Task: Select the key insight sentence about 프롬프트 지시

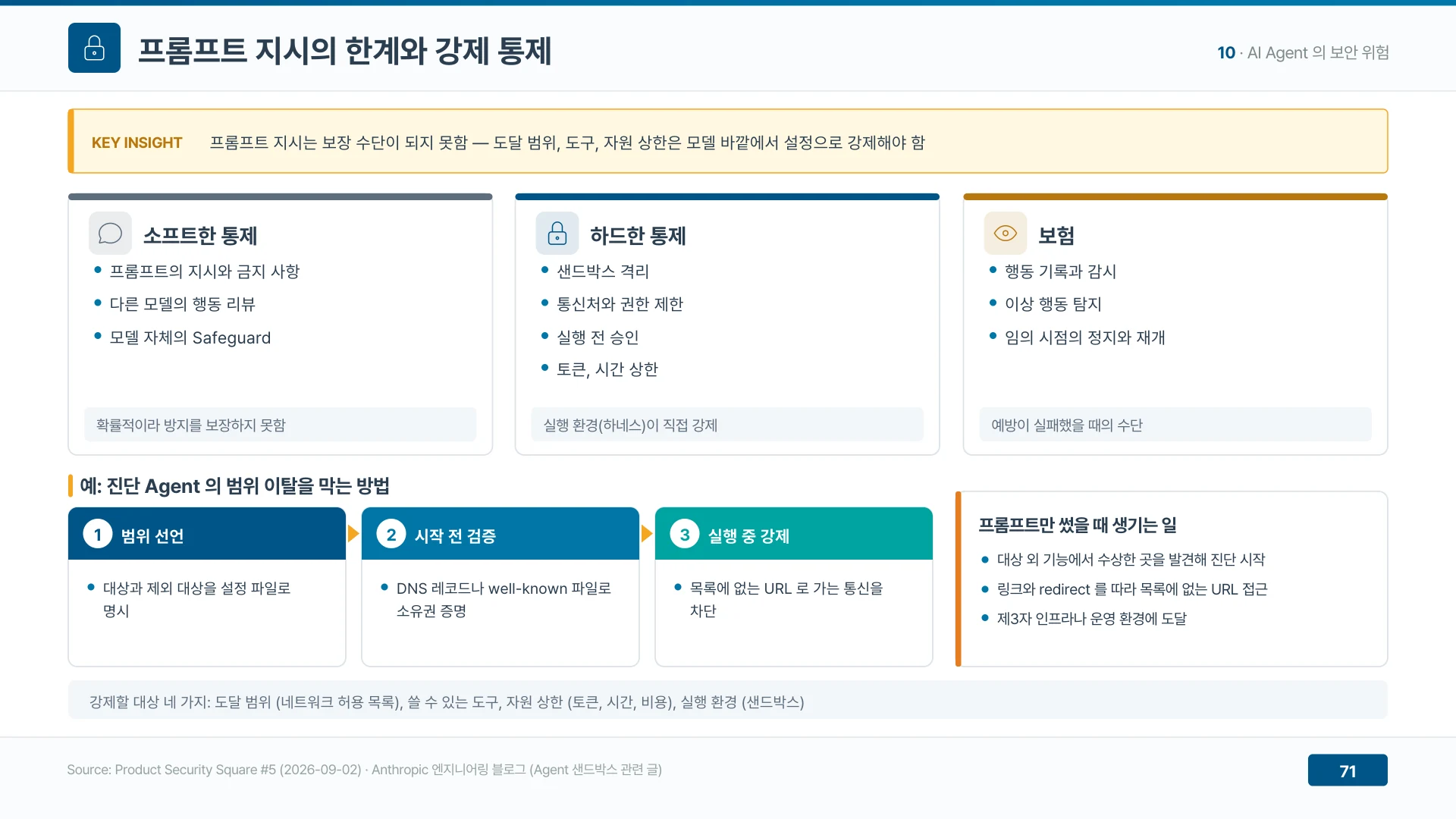Action: click(567, 143)
